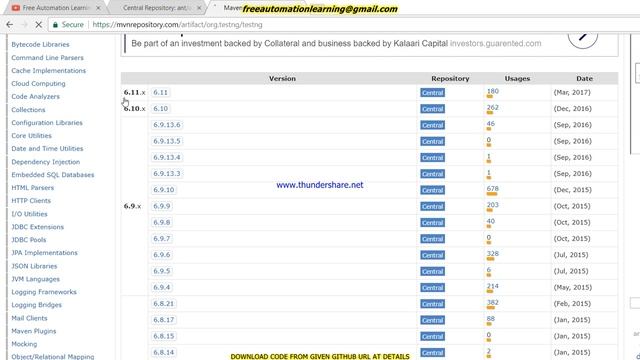
Task: Select TestNG version 6.9.13.4
Action: click(x=167, y=158)
